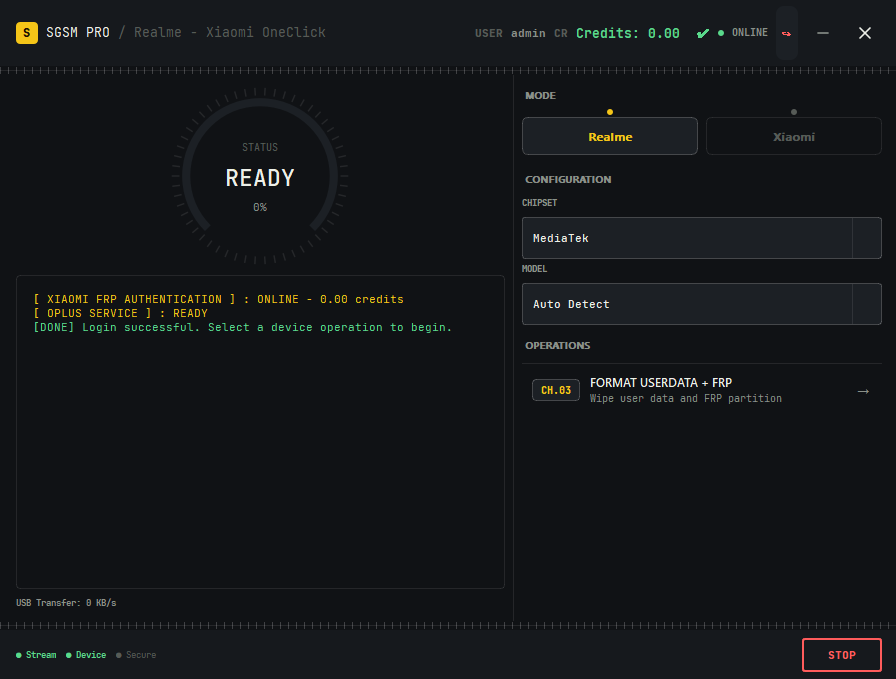The image size is (896, 679).
Task: Click the CH.03 channel badge
Action: click(556, 390)
